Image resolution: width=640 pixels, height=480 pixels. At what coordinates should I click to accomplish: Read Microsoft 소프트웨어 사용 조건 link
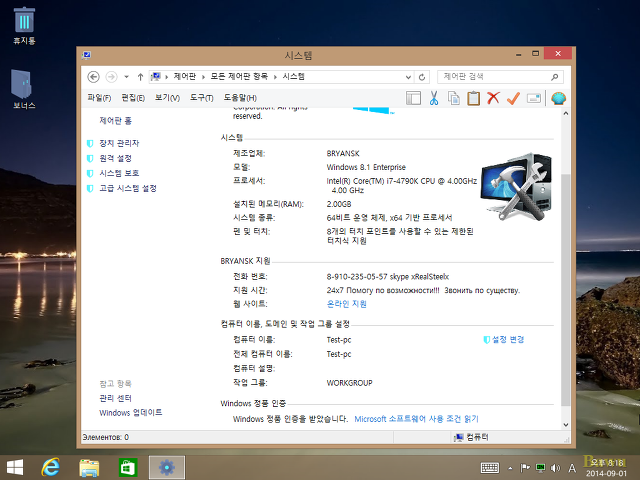click(416, 419)
